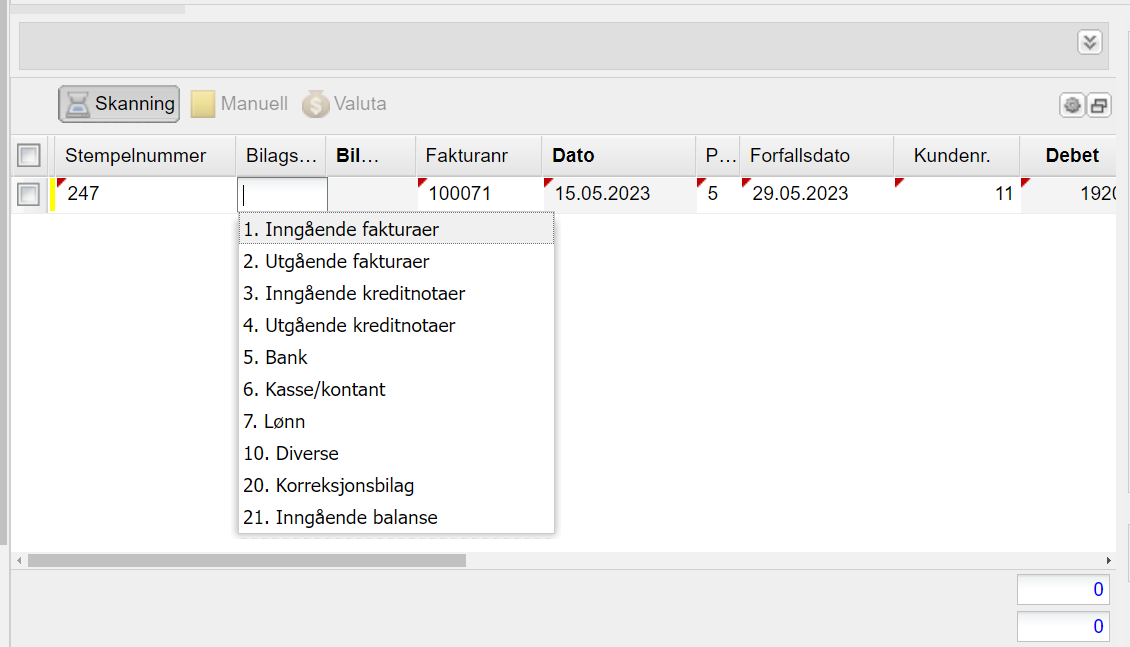Select '2. Utgående fakturaer' option
Image resolution: width=1130 pixels, height=647 pixels.
pos(336,262)
